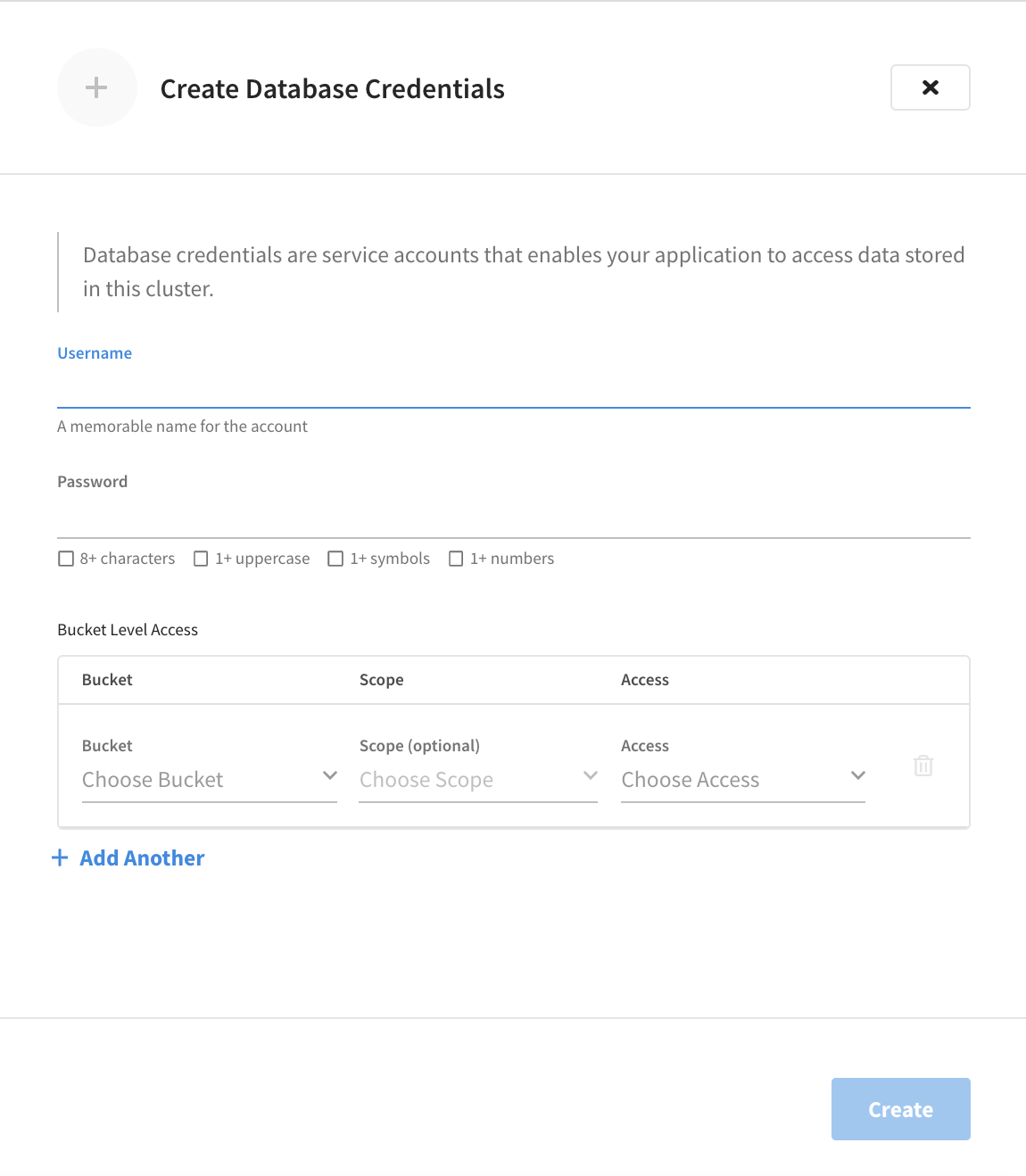The width and height of the screenshot is (1026, 1176).
Task: Click the Access column header
Action: pos(644,679)
